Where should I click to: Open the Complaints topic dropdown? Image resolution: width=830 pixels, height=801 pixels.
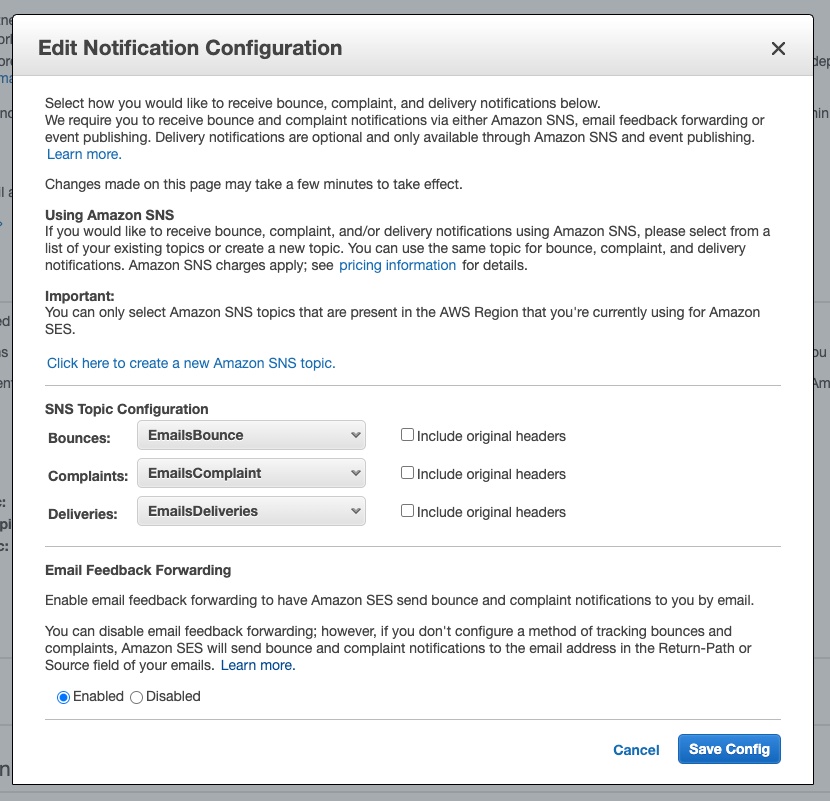pyautogui.click(x=251, y=473)
